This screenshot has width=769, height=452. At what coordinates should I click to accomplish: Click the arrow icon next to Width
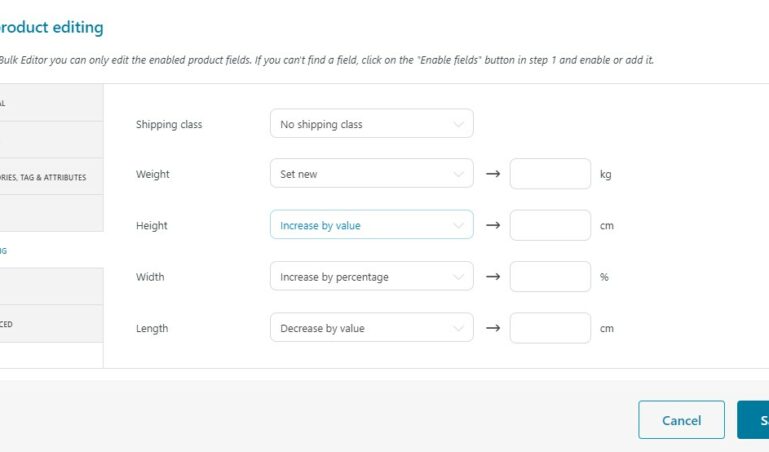point(493,276)
